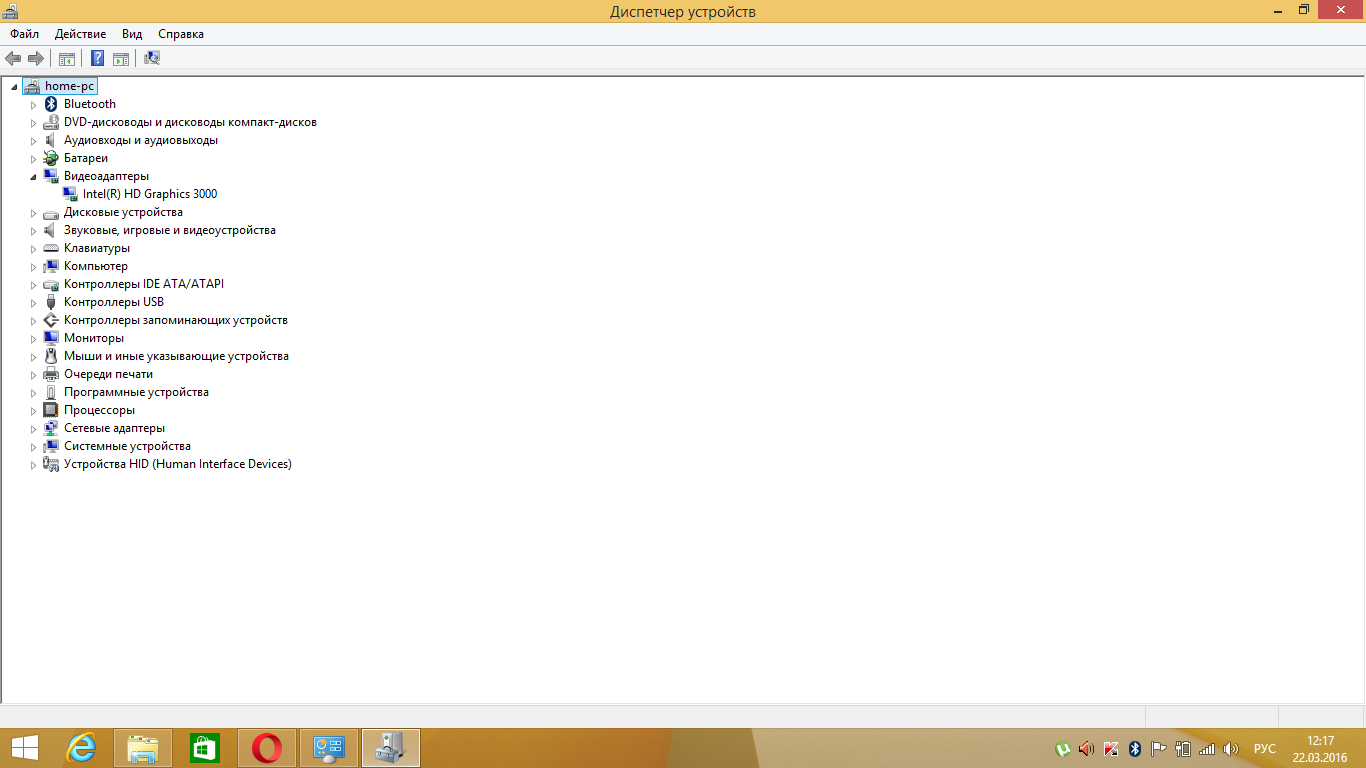
Task: Open Opera browser from the taskbar
Action: click(x=267, y=747)
